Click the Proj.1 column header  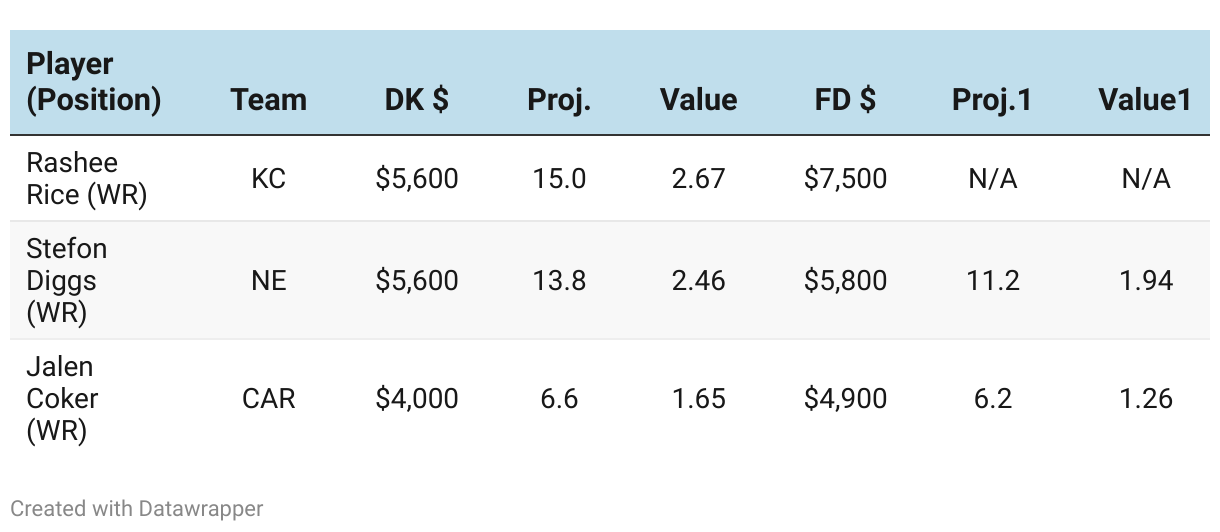click(x=991, y=100)
